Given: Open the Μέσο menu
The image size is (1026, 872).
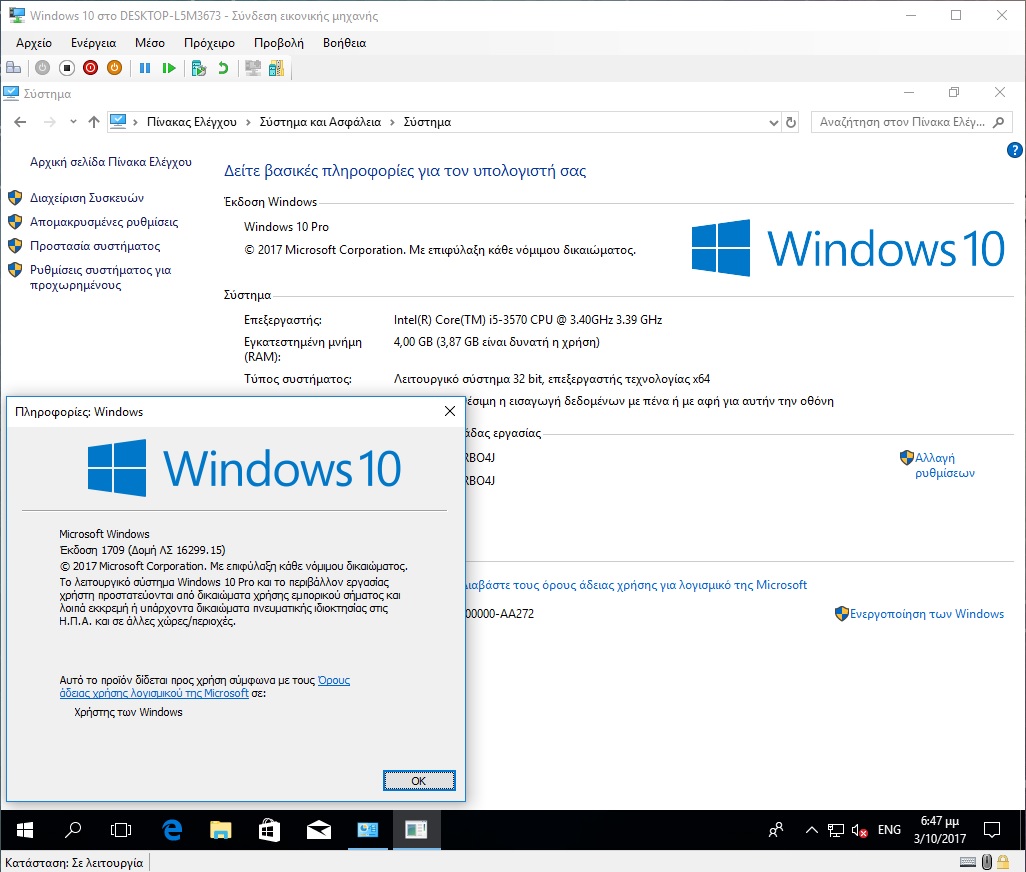Looking at the screenshot, I should (150, 43).
